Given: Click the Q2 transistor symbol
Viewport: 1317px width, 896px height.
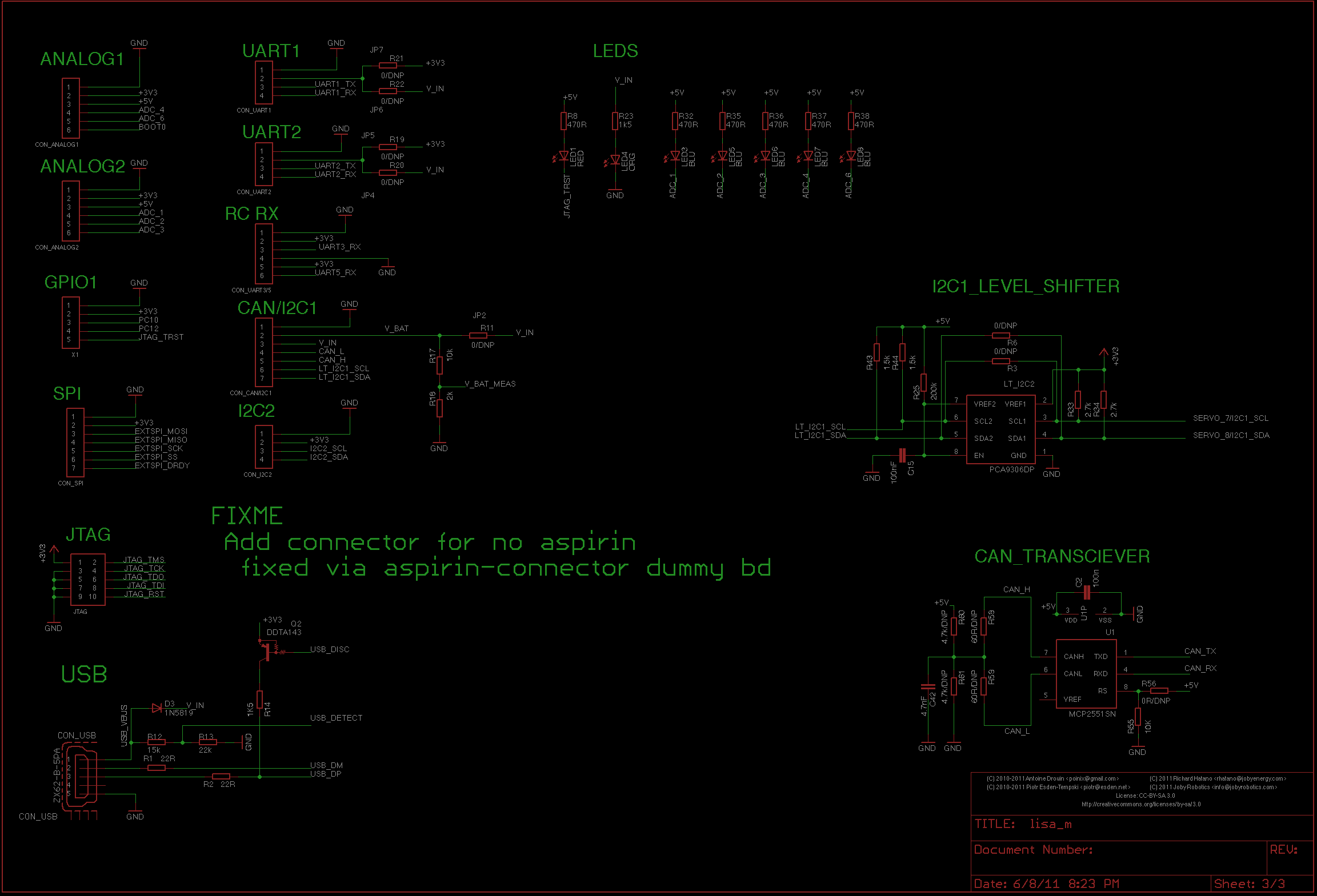Looking at the screenshot, I should pos(267,651).
